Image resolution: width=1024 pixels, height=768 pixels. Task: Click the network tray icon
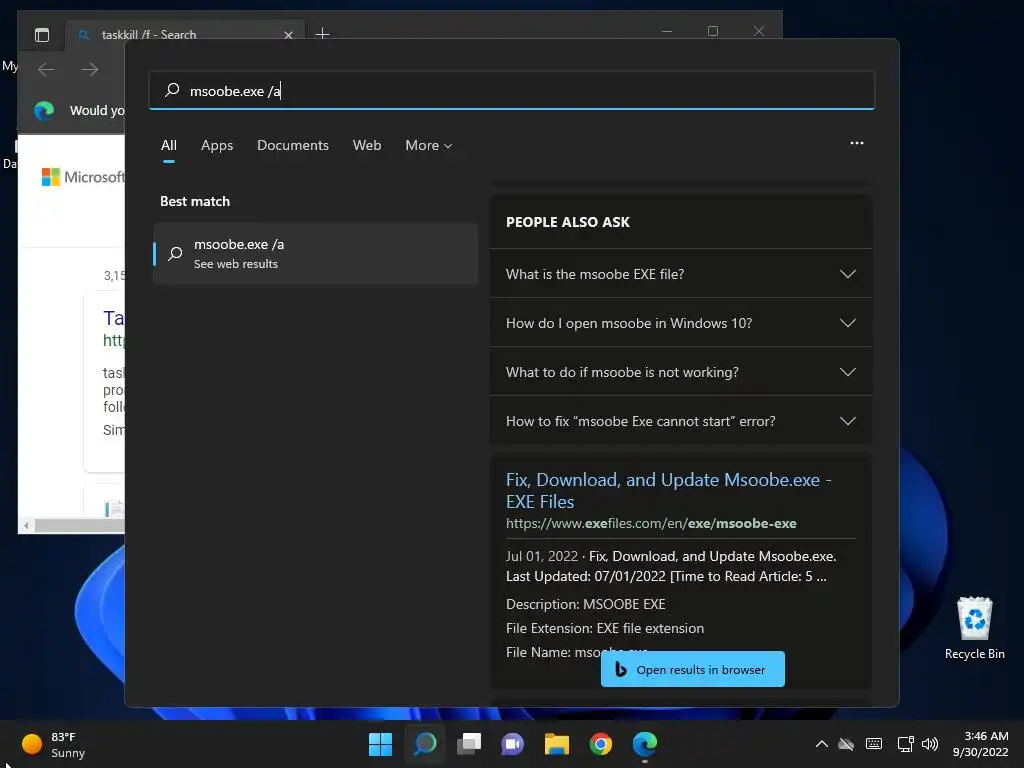point(905,744)
